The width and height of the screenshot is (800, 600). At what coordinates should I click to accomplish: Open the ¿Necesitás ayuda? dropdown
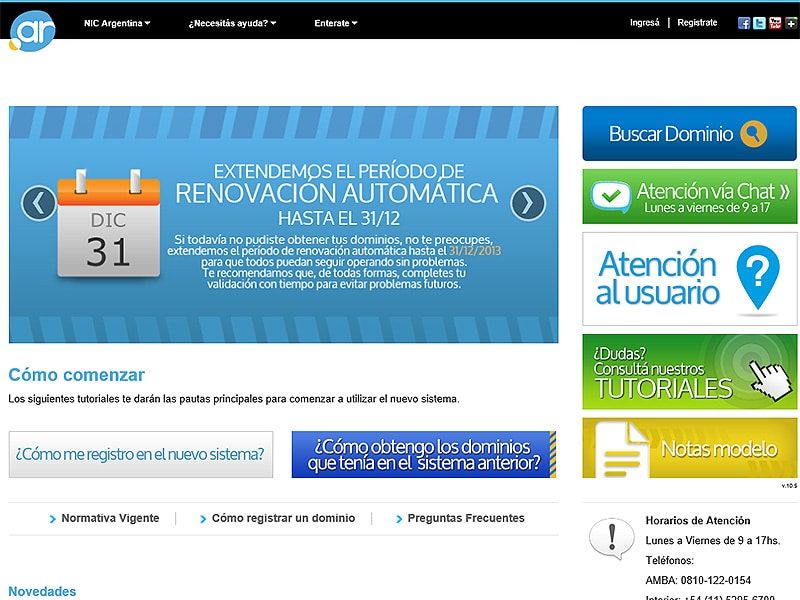point(232,23)
